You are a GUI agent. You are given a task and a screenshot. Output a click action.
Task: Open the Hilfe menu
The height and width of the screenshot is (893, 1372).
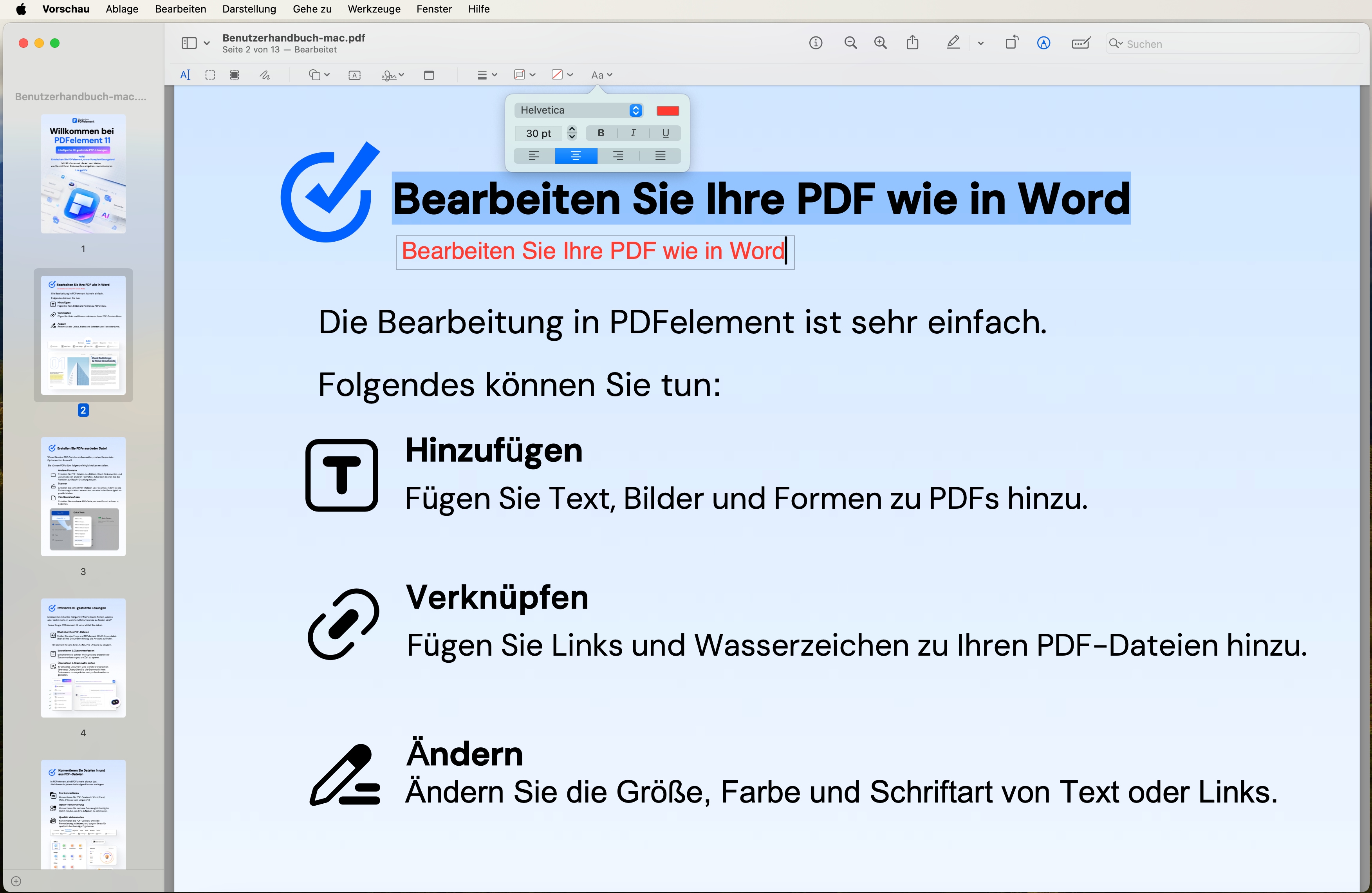[478, 9]
